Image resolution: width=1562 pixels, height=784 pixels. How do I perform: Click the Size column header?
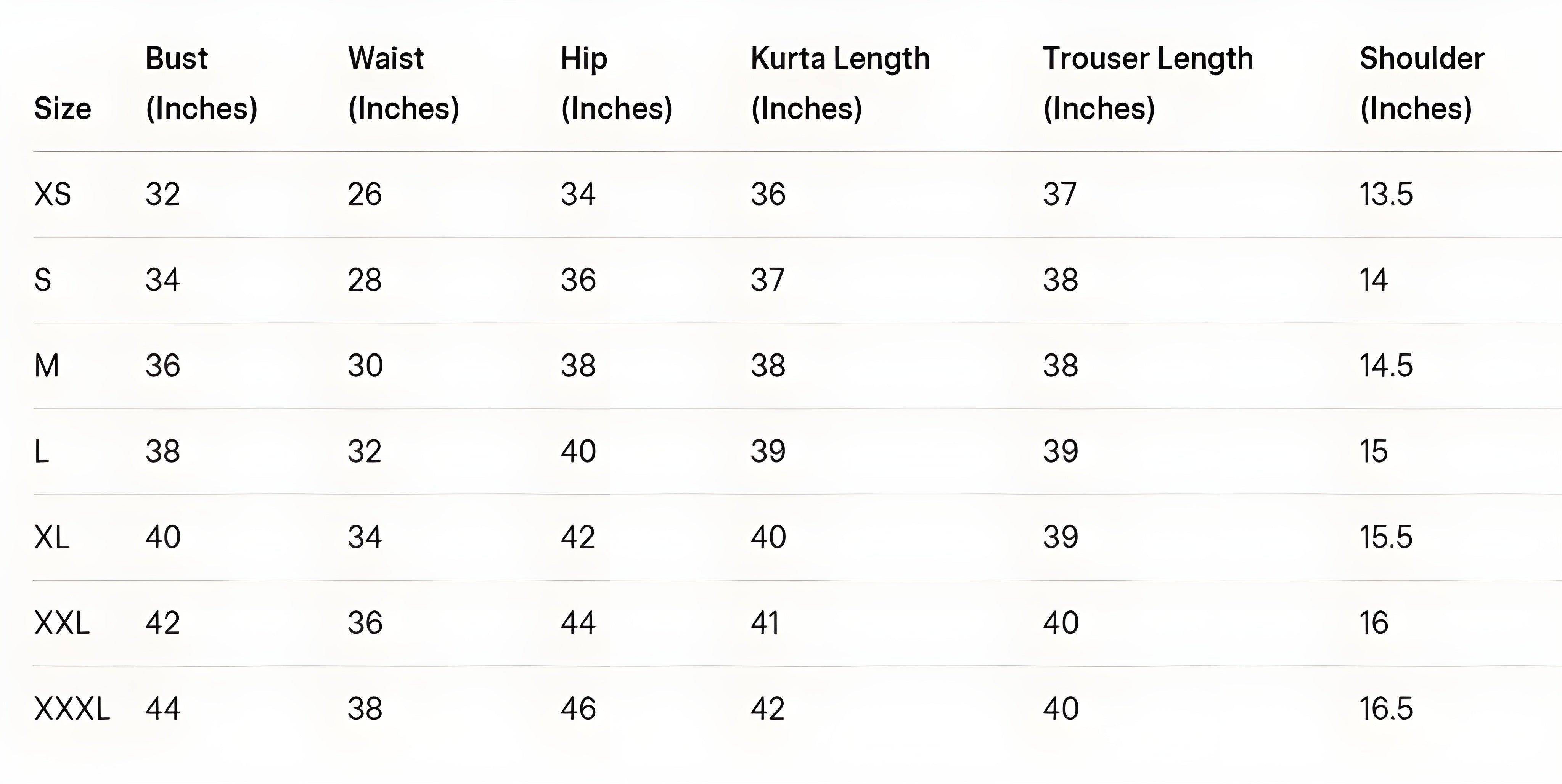coord(63,109)
